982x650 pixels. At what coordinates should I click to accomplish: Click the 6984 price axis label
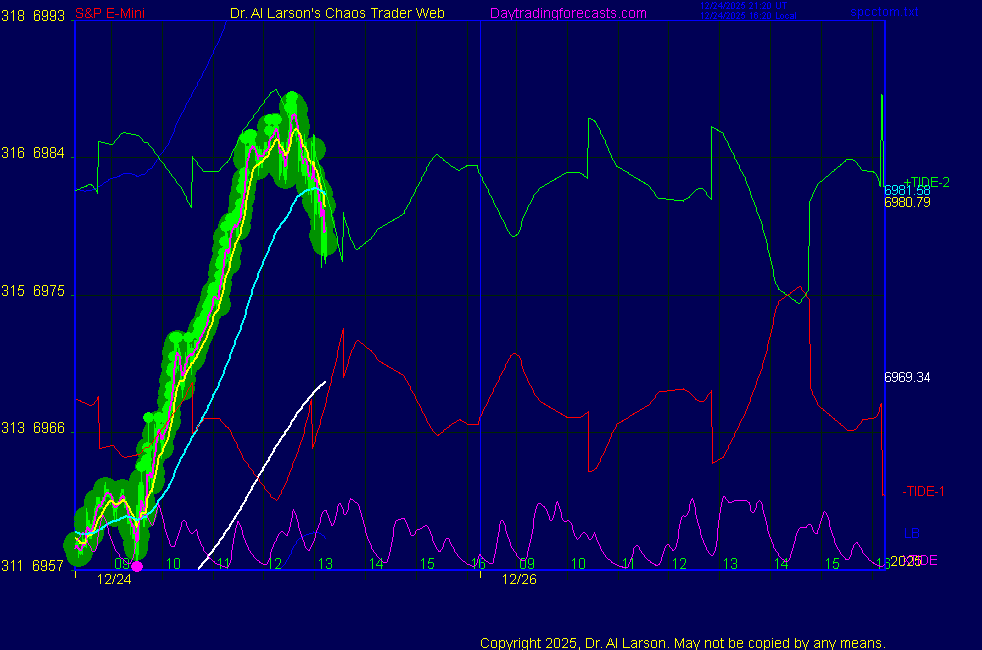(x=49, y=154)
